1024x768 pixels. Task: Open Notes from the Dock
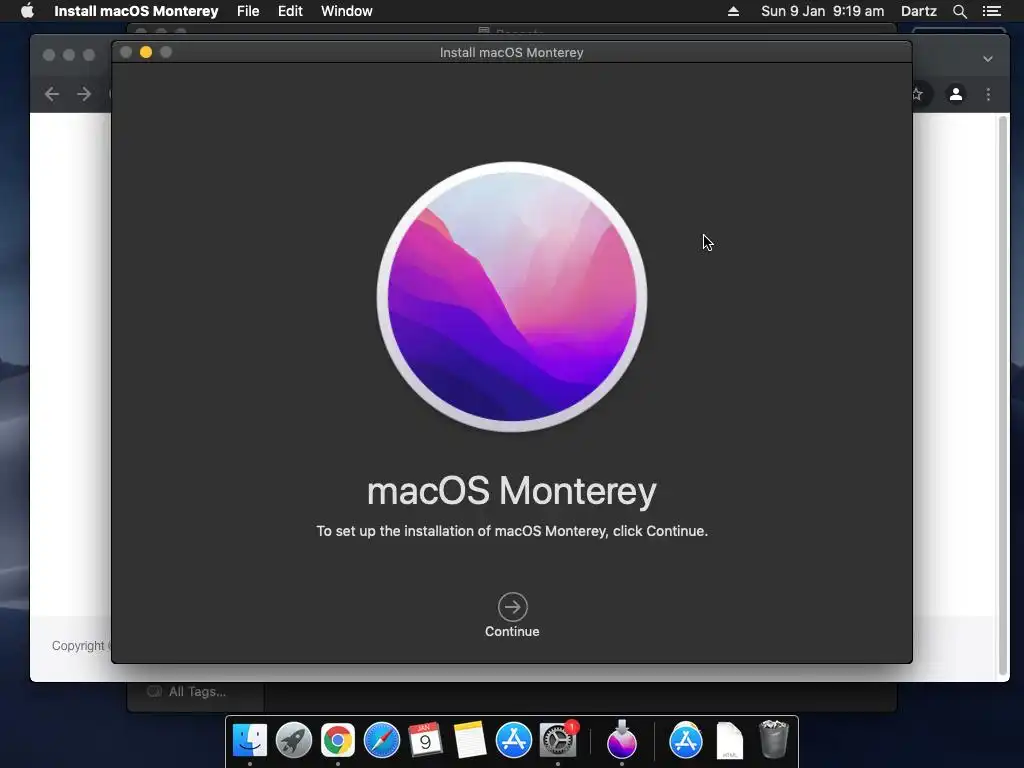[x=470, y=741]
